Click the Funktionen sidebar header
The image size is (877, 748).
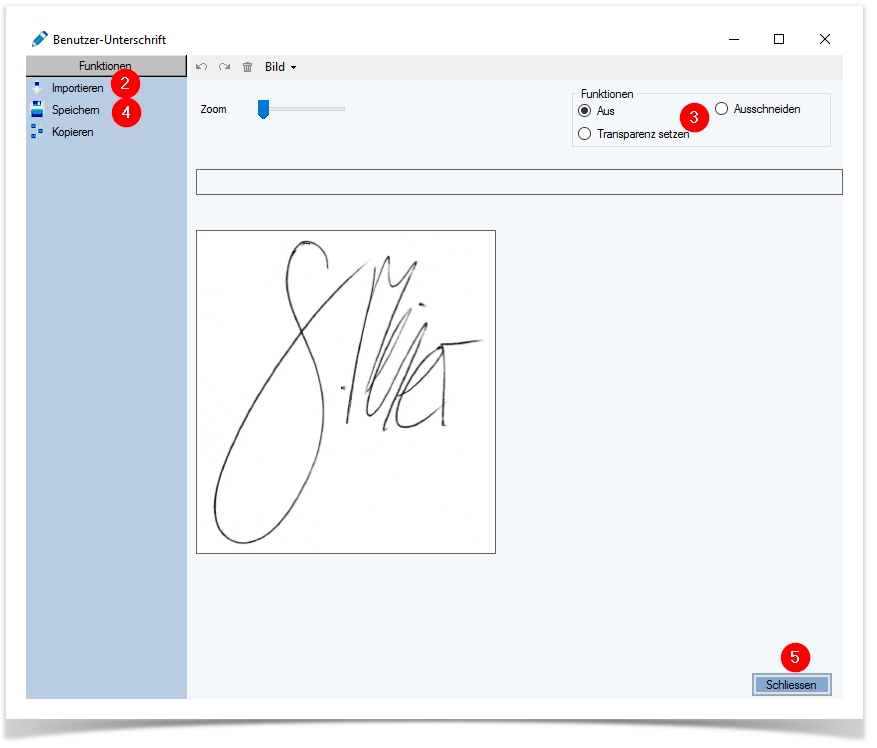106,66
